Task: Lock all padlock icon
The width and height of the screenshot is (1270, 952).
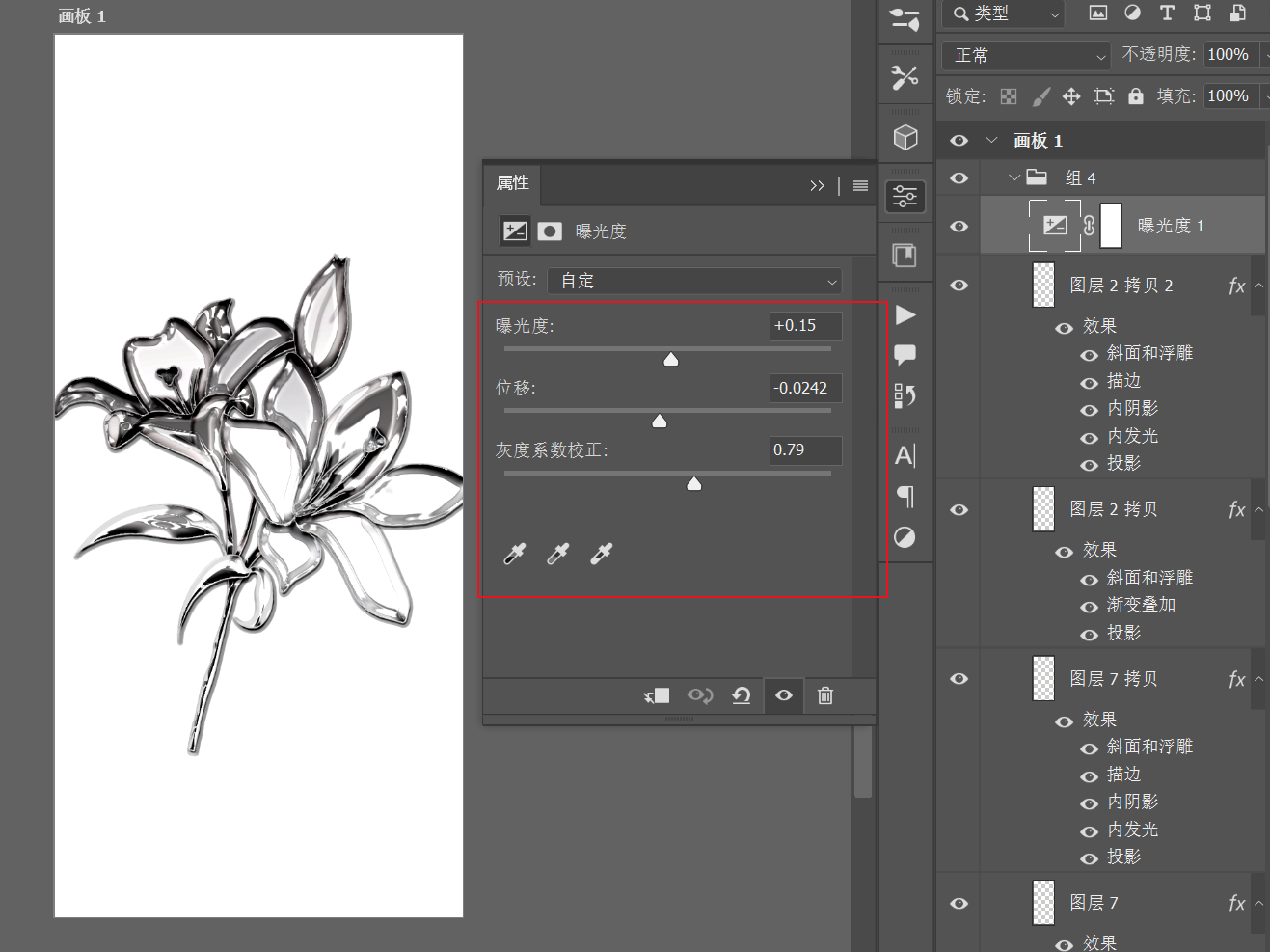Action: pyautogui.click(x=1136, y=96)
